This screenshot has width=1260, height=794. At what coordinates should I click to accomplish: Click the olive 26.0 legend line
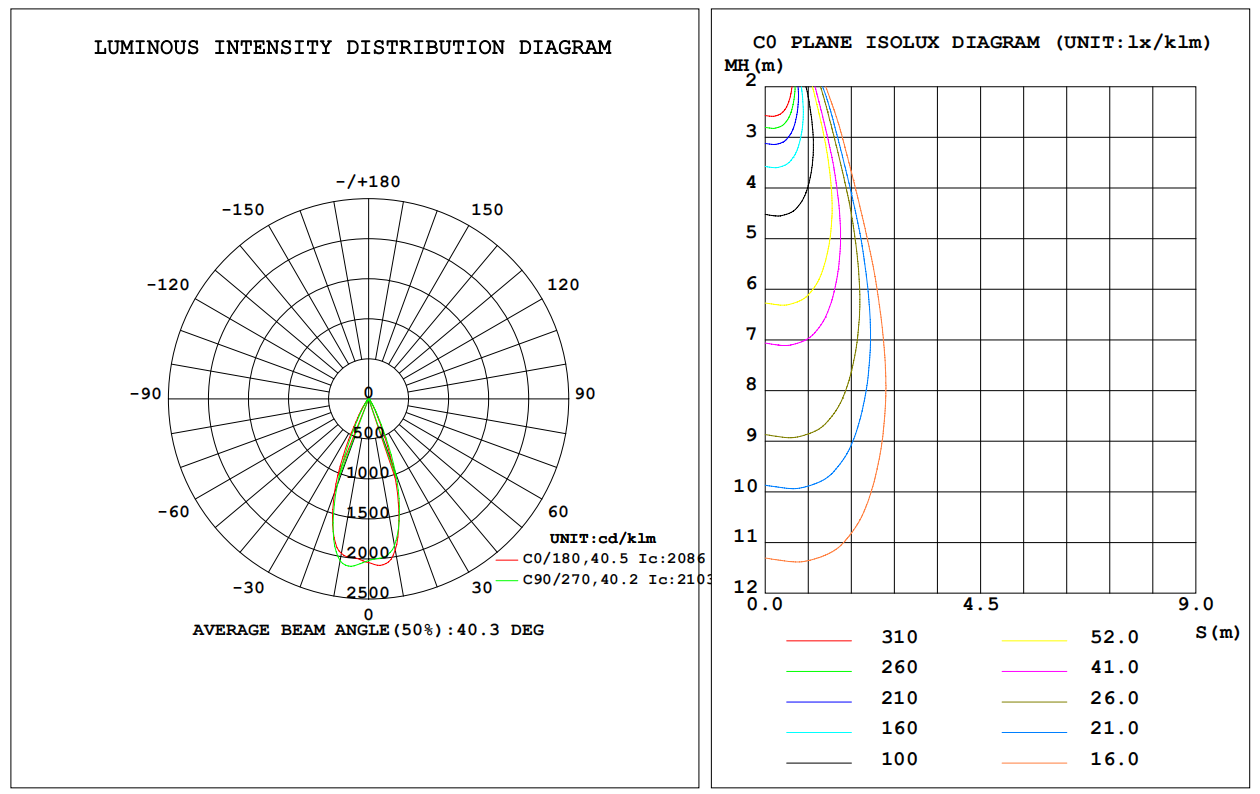(1034, 701)
